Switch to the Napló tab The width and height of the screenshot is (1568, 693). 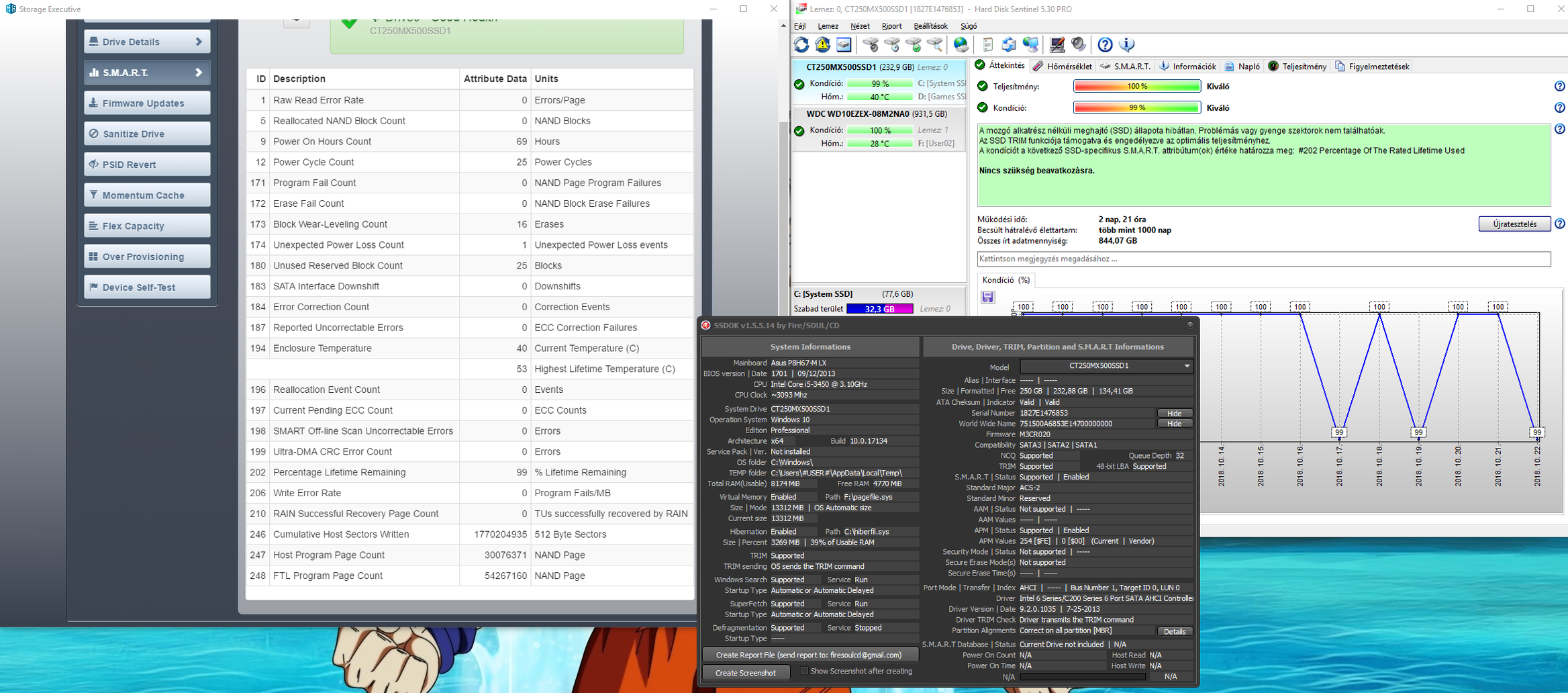click(1242, 66)
